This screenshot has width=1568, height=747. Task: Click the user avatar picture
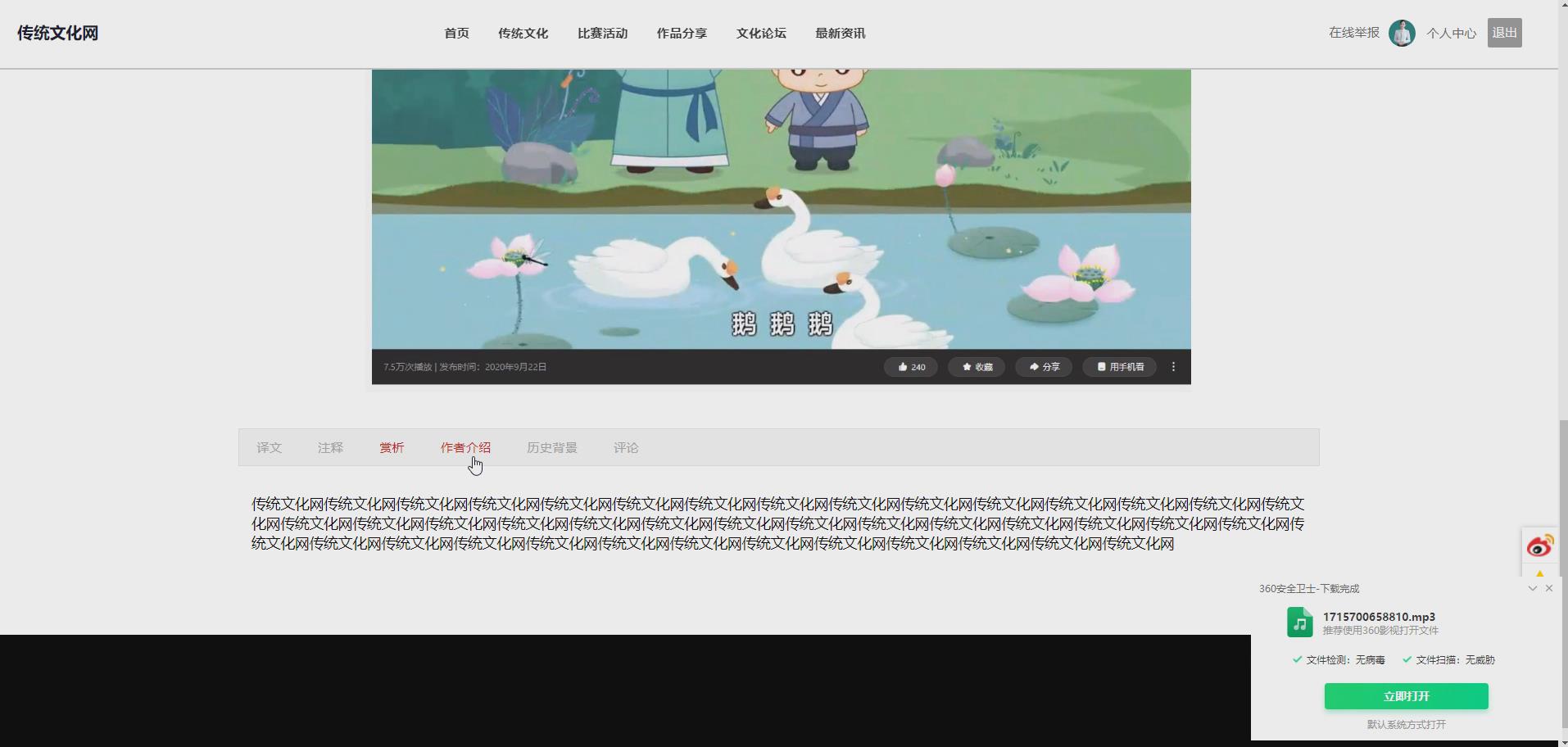pyautogui.click(x=1402, y=34)
